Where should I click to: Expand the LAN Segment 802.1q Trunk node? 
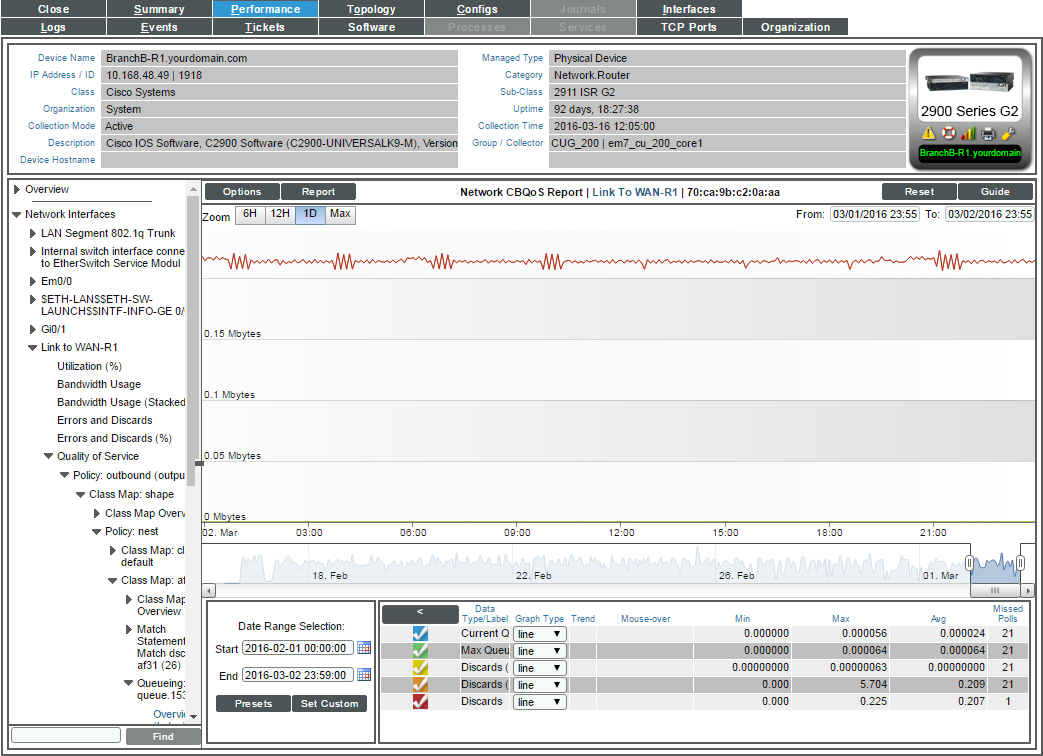(x=33, y=233)
